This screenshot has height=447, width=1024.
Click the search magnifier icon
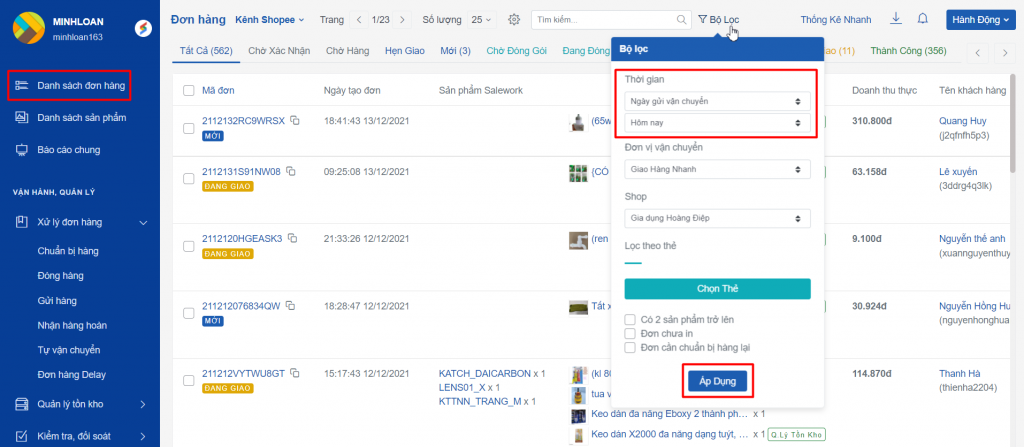coord(682,20)
